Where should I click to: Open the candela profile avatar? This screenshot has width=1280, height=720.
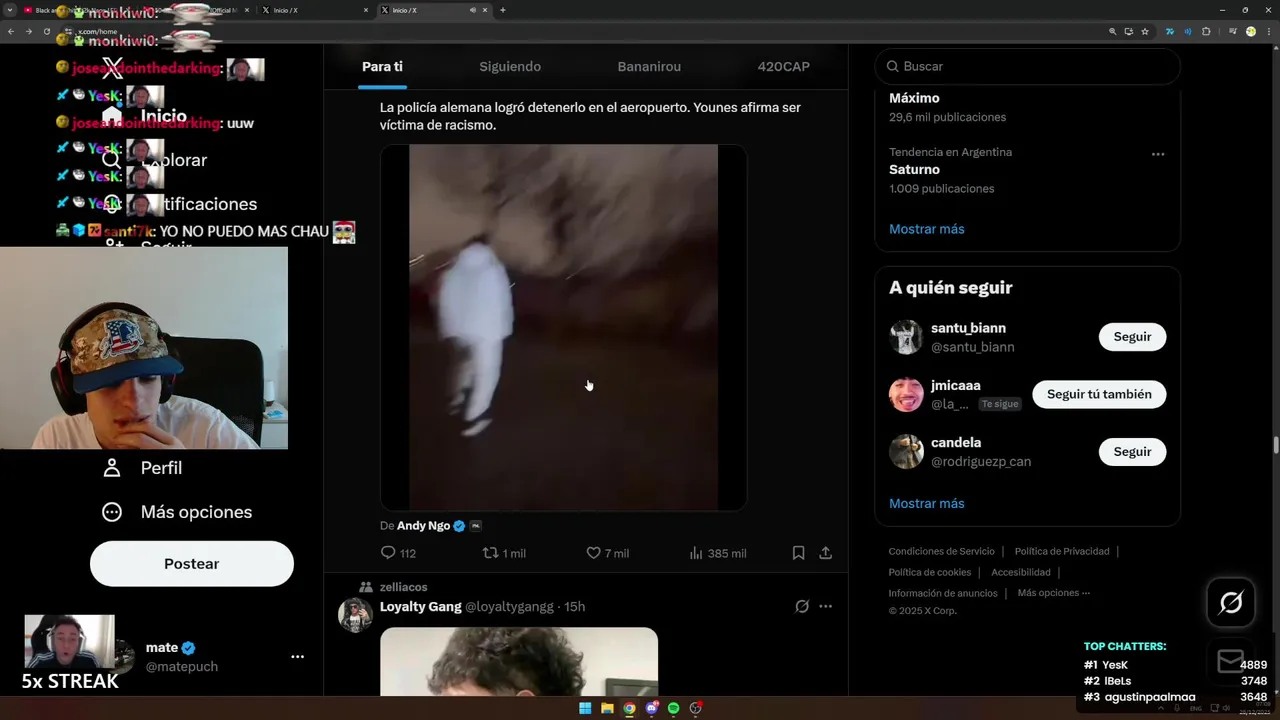906,452
